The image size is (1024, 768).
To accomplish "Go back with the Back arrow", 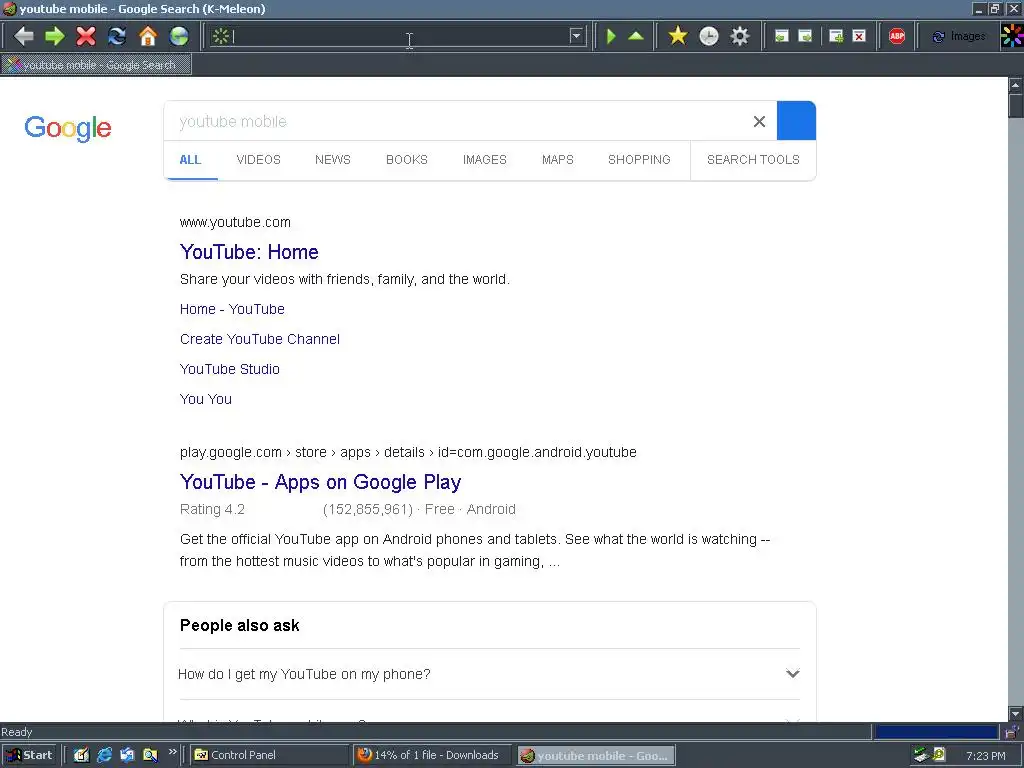I will [x=24, y=36].
